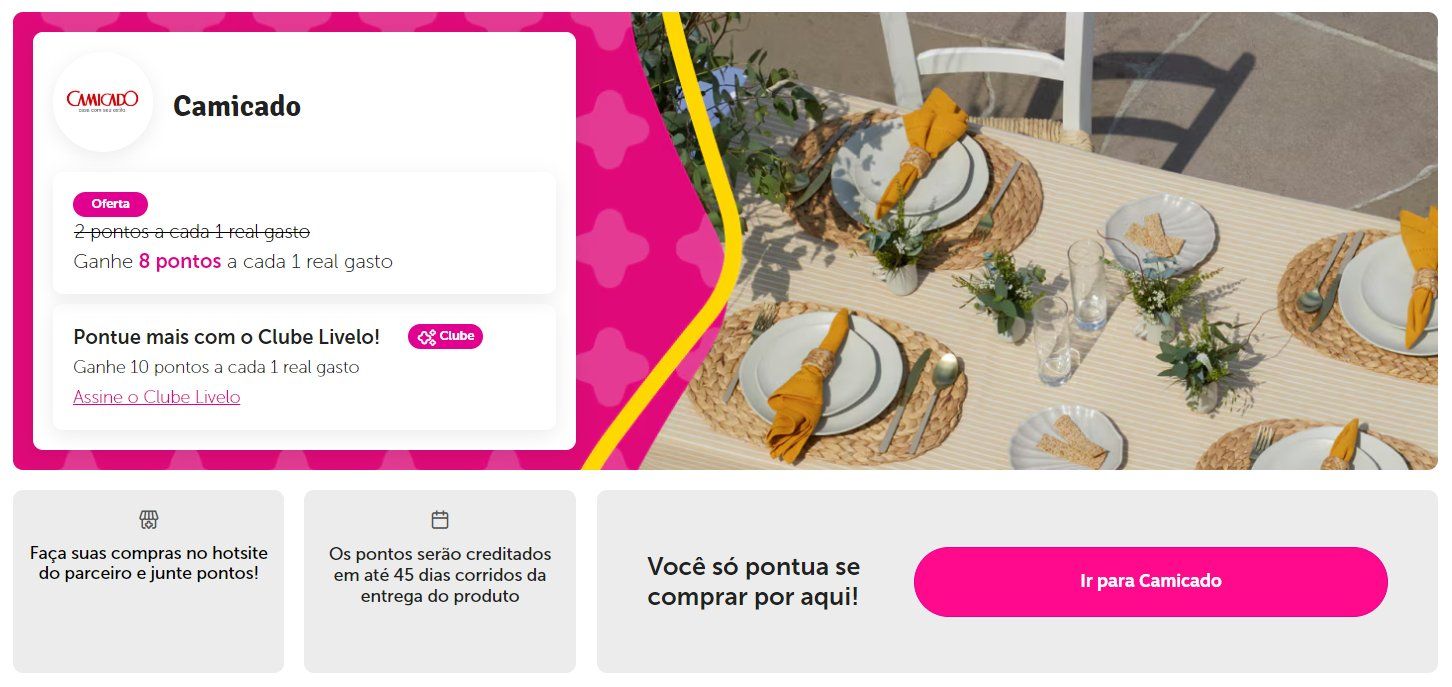This screenshot has height=687, width=1452.
Task: Click the storefront icon above hotsite text
Action: click(x=149, y=519)
